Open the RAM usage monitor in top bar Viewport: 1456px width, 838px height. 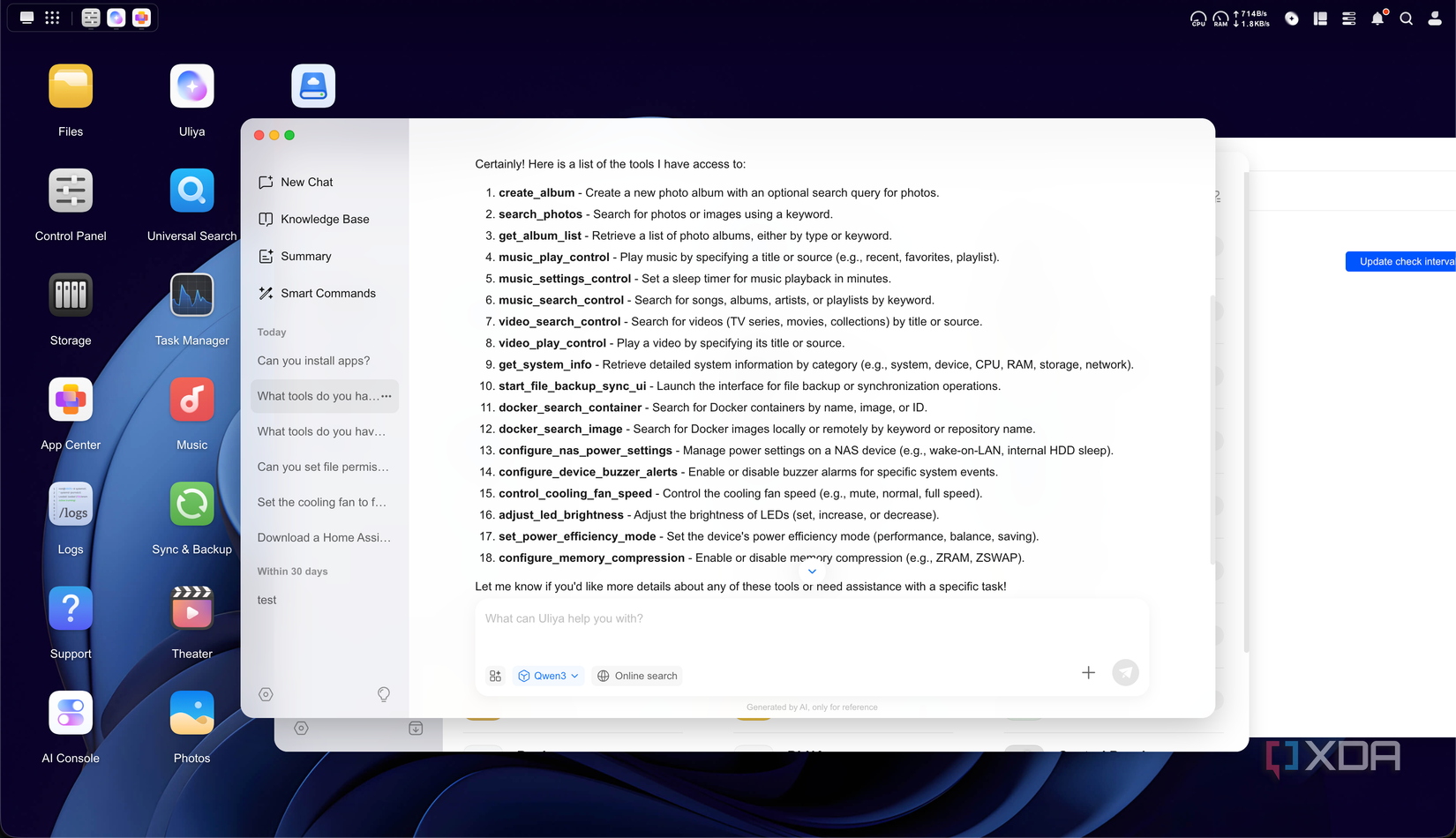coord(1220,19)
